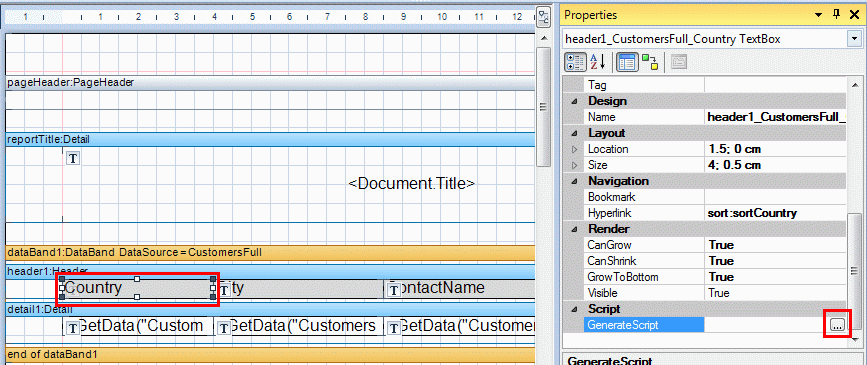The width and height of the screenshot is (867, 365).
Task: Collapse the Render category
Action: click(574, 229)
